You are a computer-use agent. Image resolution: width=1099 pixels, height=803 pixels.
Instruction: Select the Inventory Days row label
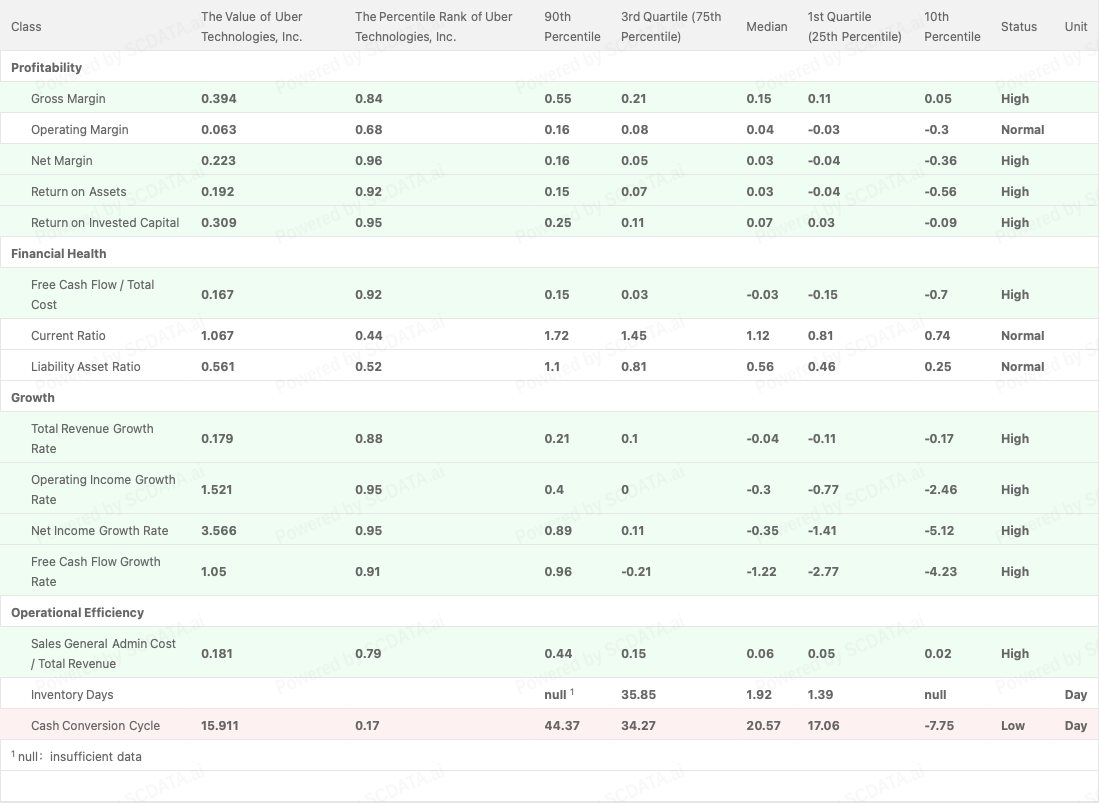[72, 695]
